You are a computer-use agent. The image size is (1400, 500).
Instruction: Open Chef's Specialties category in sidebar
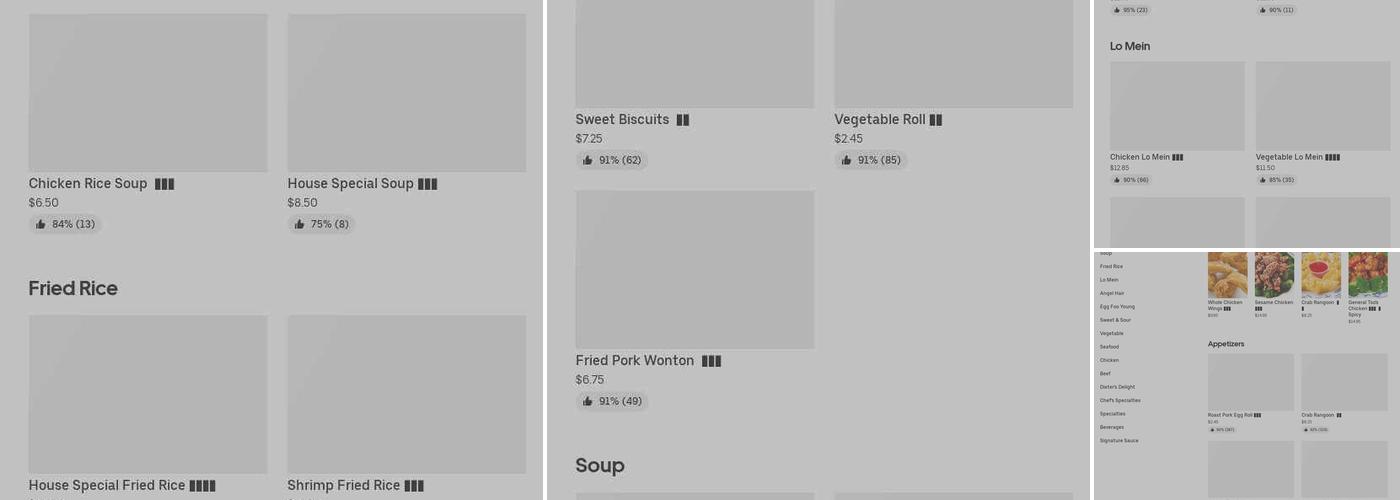(x=1120, y=400)
